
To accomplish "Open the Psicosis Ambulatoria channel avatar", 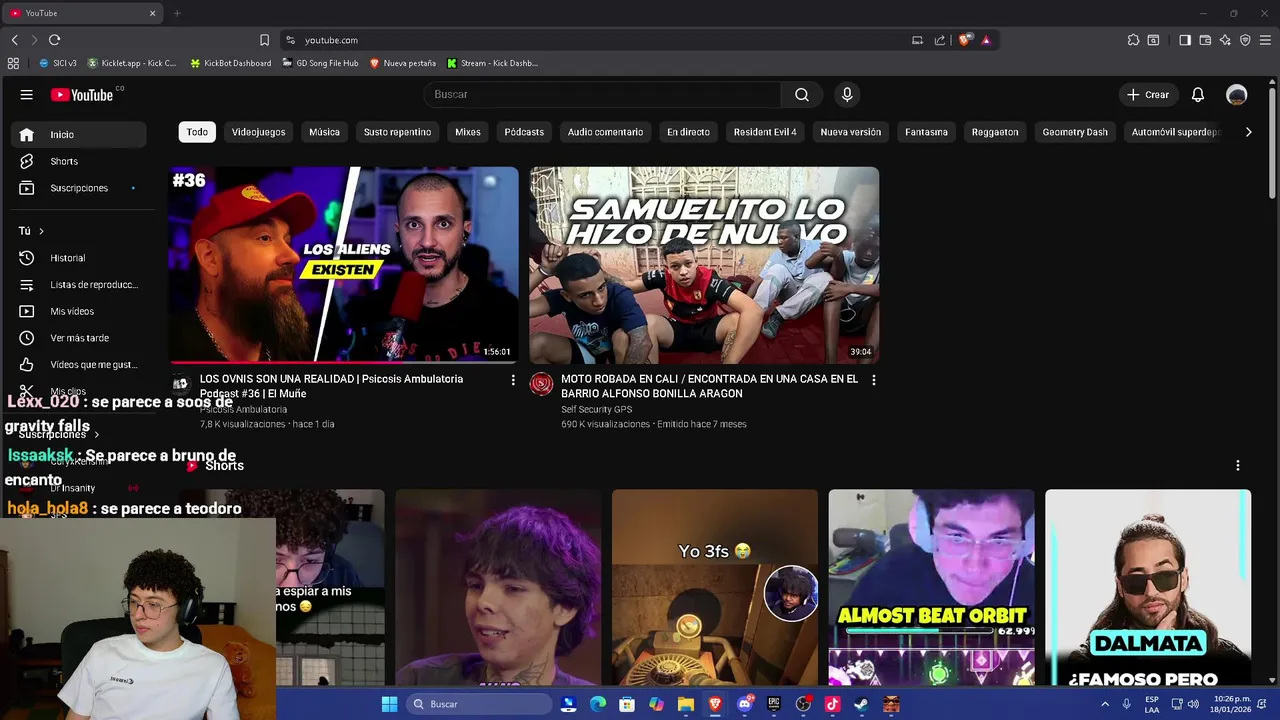I will click(180, 384).
